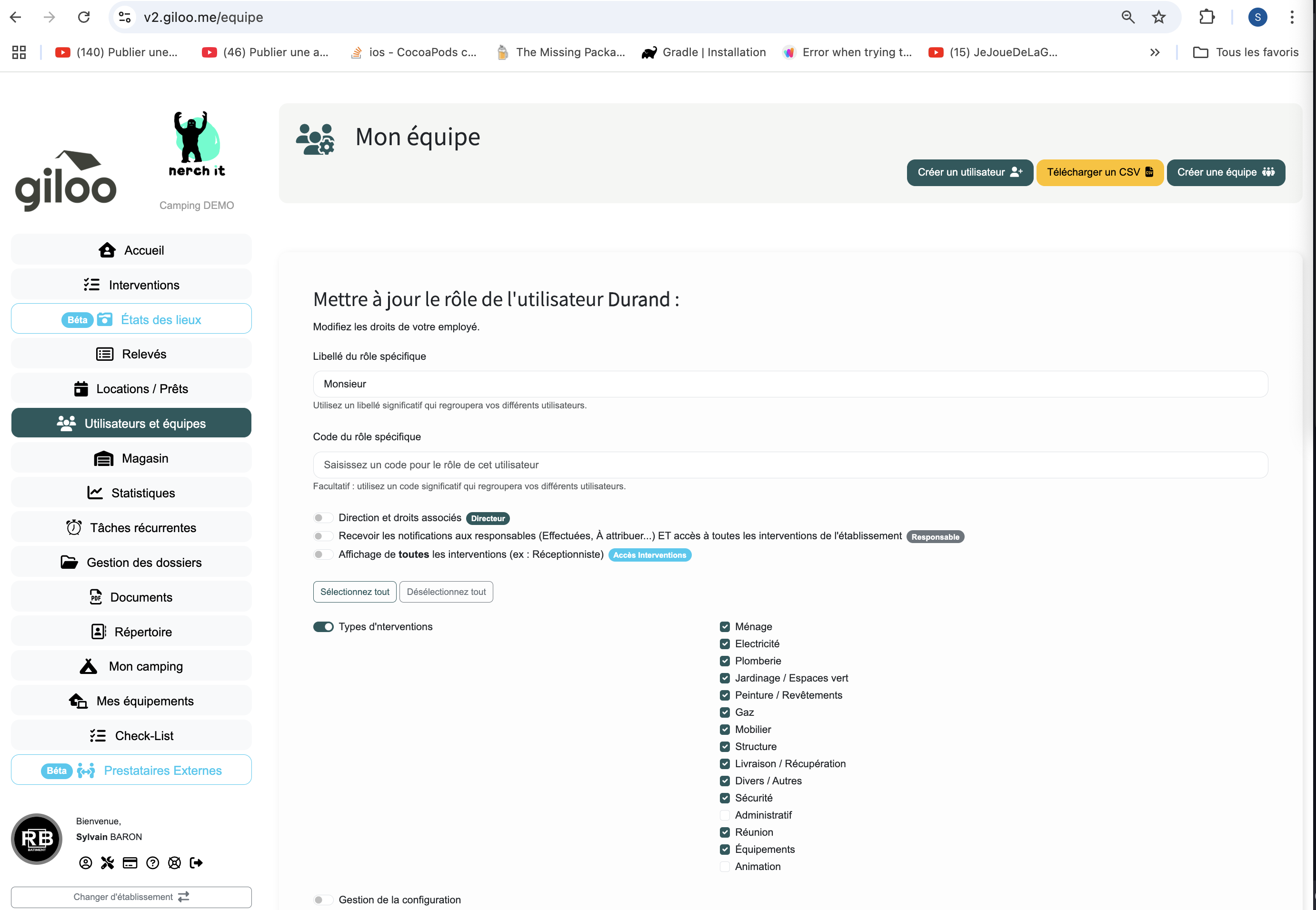Check the Administratif checkbox
The height and width of the screenshot is (910, 1316).
725,815
